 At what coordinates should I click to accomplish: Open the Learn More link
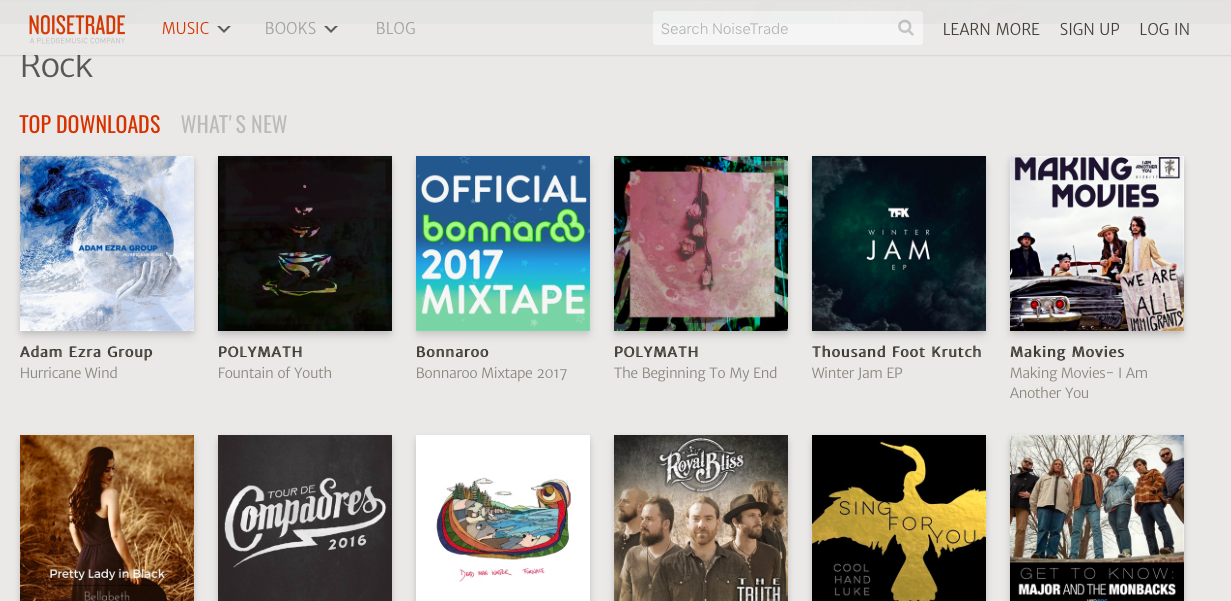pos(991,29)
